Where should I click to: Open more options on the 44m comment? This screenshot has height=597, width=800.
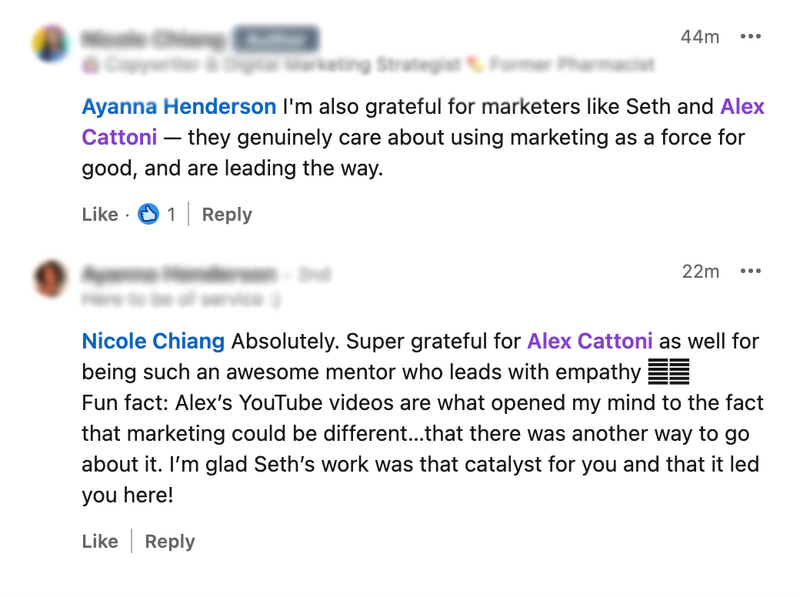(750, 37)
